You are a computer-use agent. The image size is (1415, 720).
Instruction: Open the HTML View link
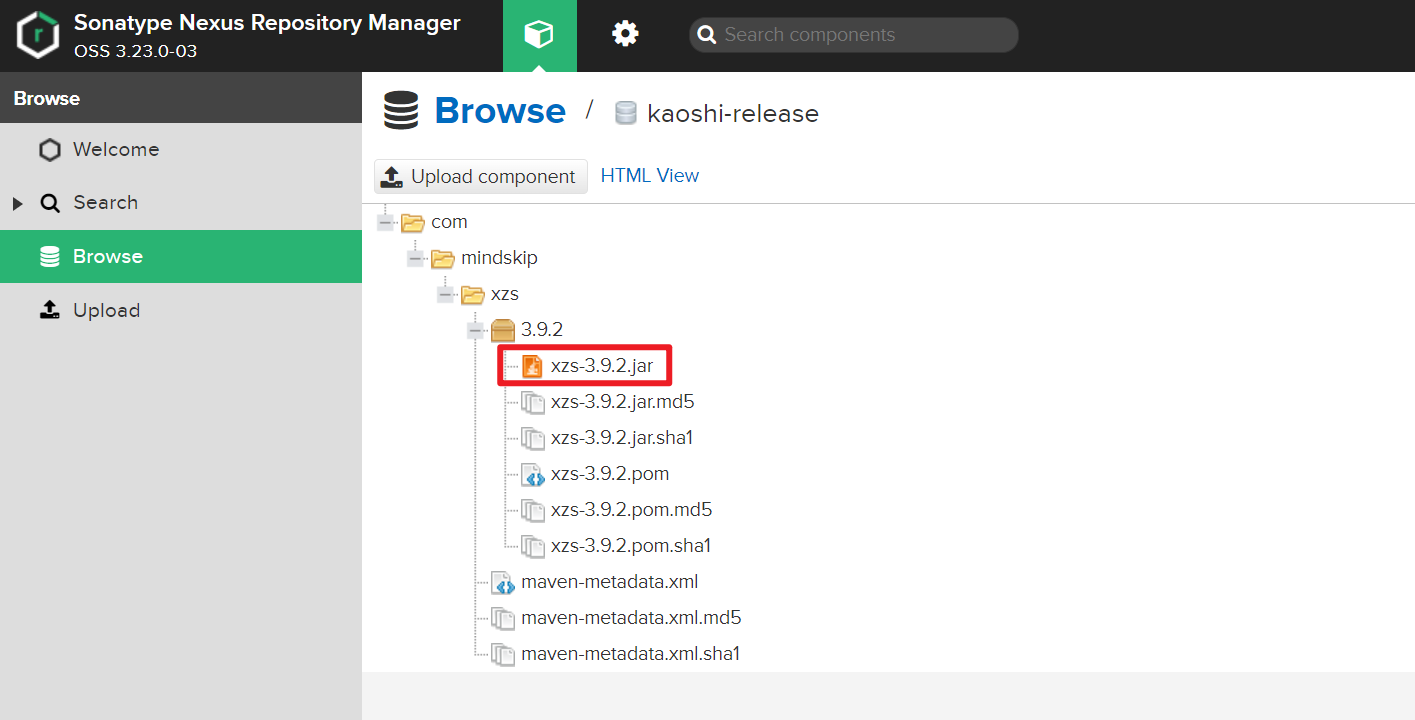(x=650, y=176)
